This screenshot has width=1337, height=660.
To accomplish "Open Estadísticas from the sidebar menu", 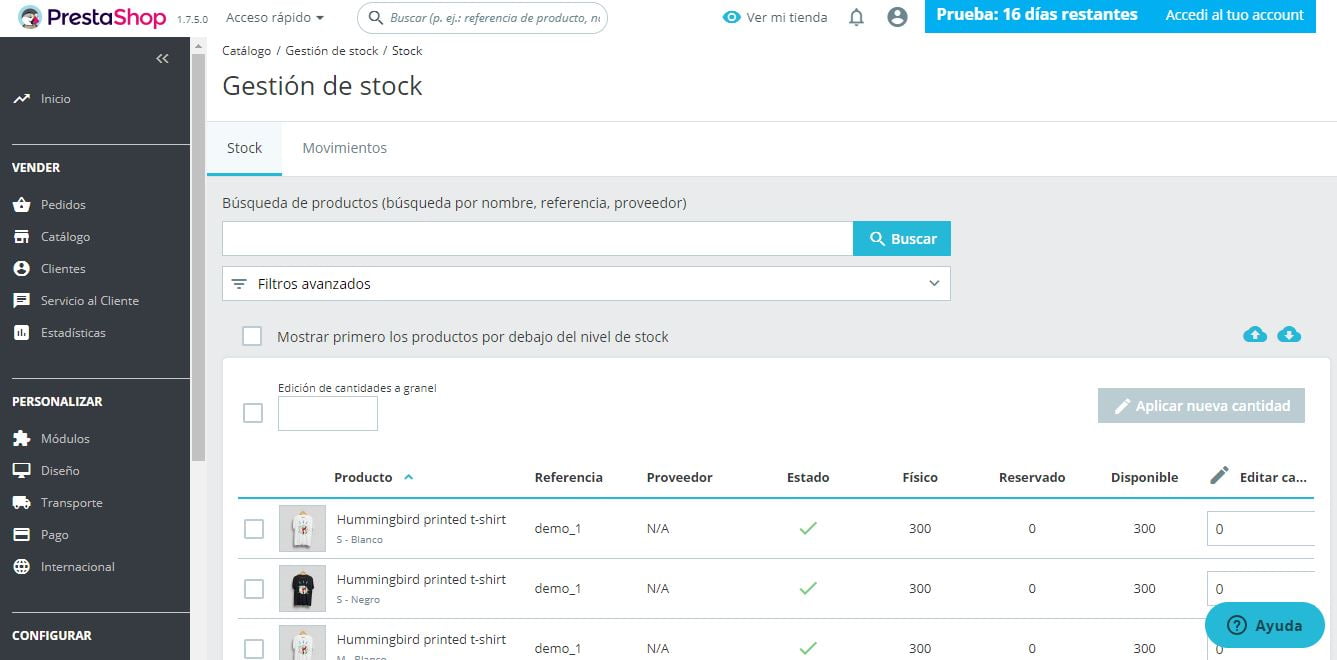I will click(74, 332).
